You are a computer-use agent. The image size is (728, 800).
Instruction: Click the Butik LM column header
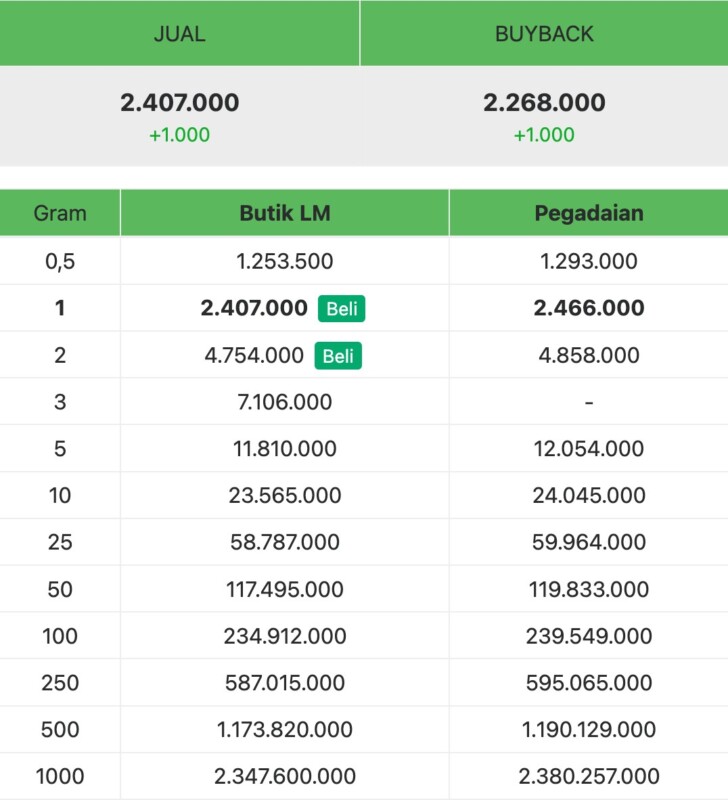point(284,213)
